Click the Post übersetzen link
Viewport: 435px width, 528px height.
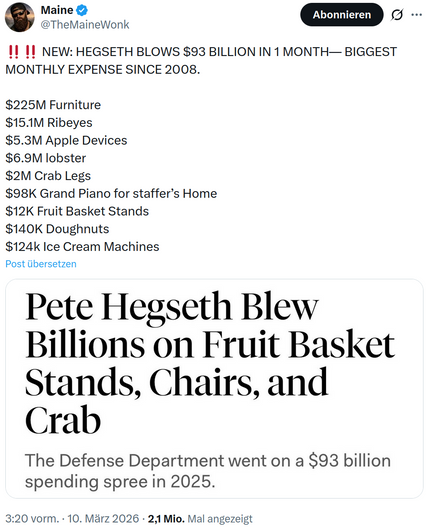41,264
